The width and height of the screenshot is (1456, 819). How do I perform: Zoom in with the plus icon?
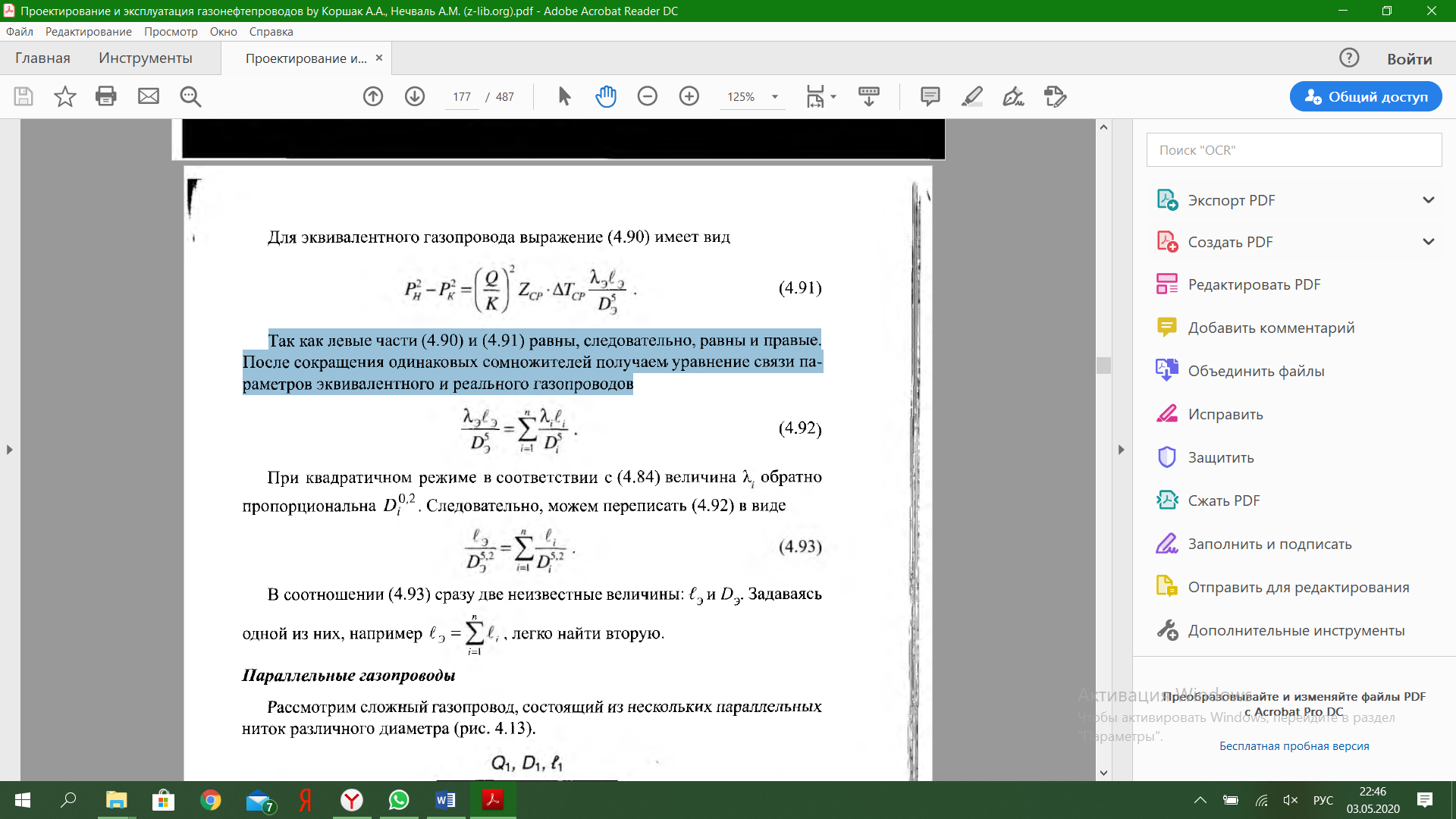click(689, 96)
